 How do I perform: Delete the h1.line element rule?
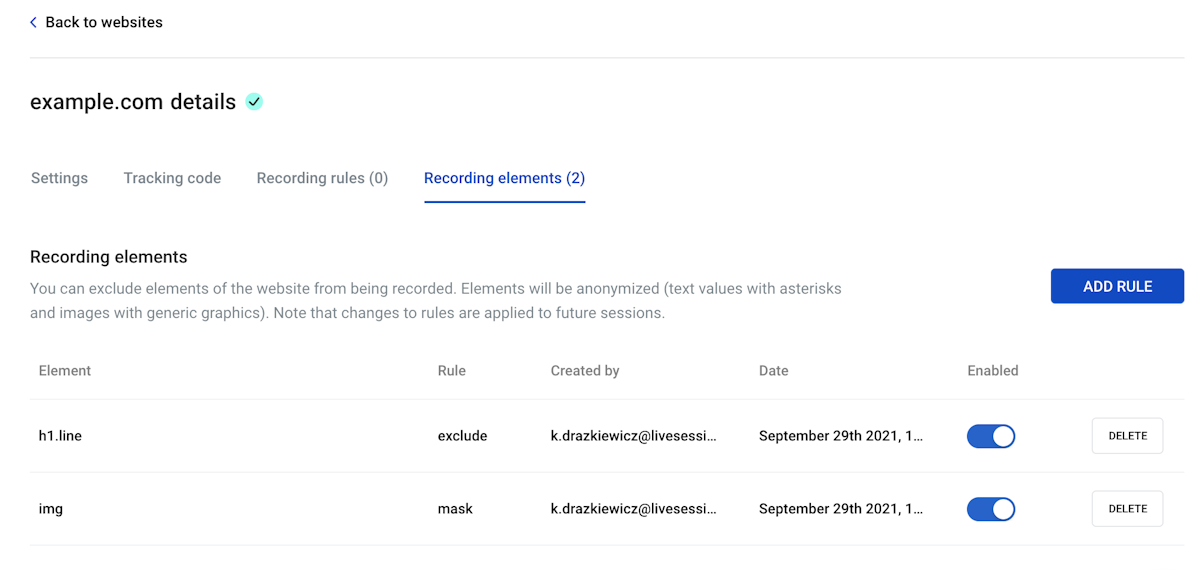[x=1127, y=436]
